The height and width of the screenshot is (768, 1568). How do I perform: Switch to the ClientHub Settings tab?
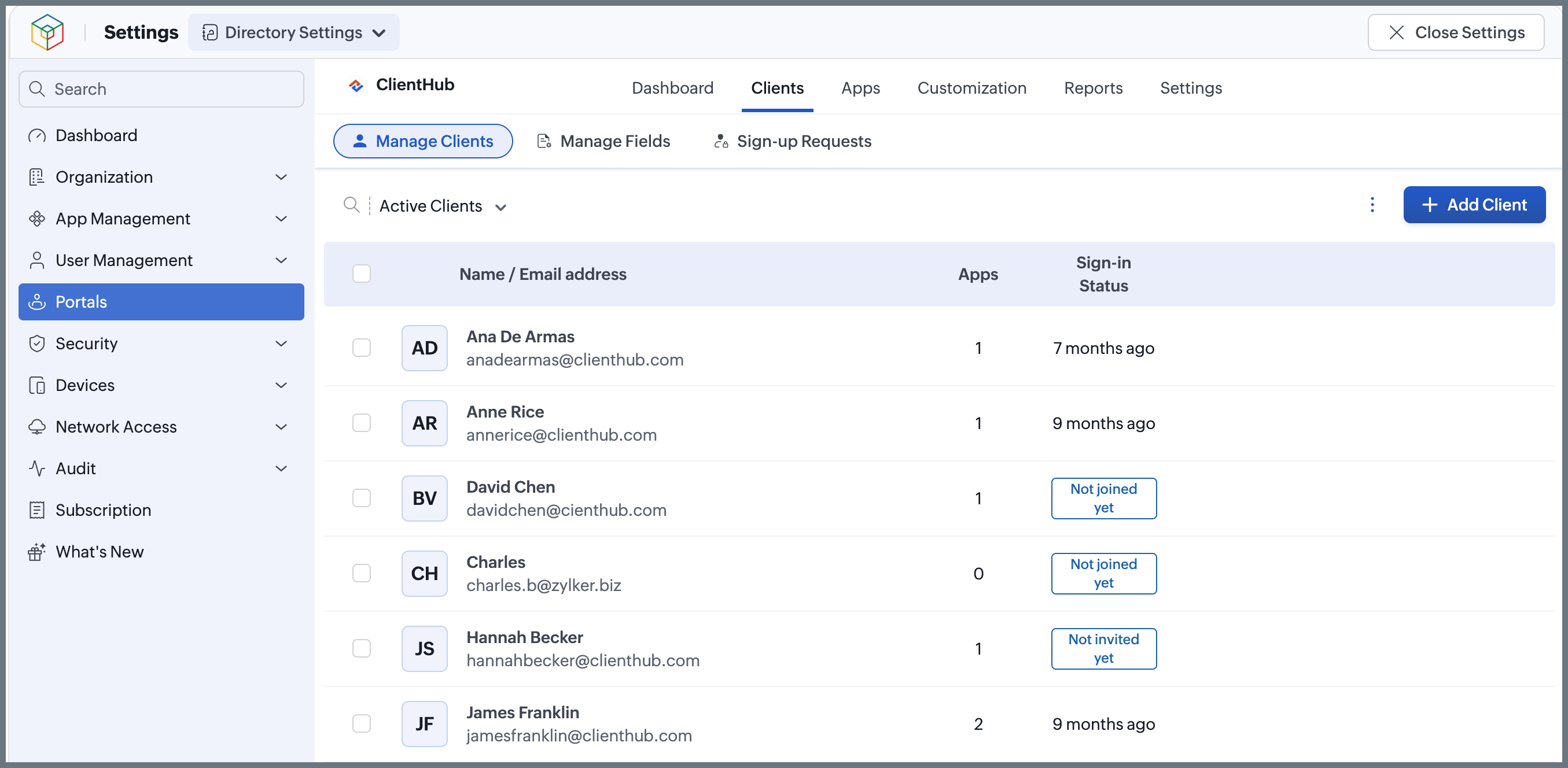point(1191,88)
